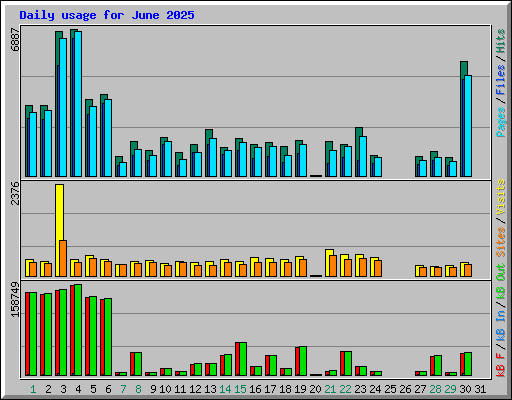Click the chart title 'Daily usage for June 2025'

107,15
